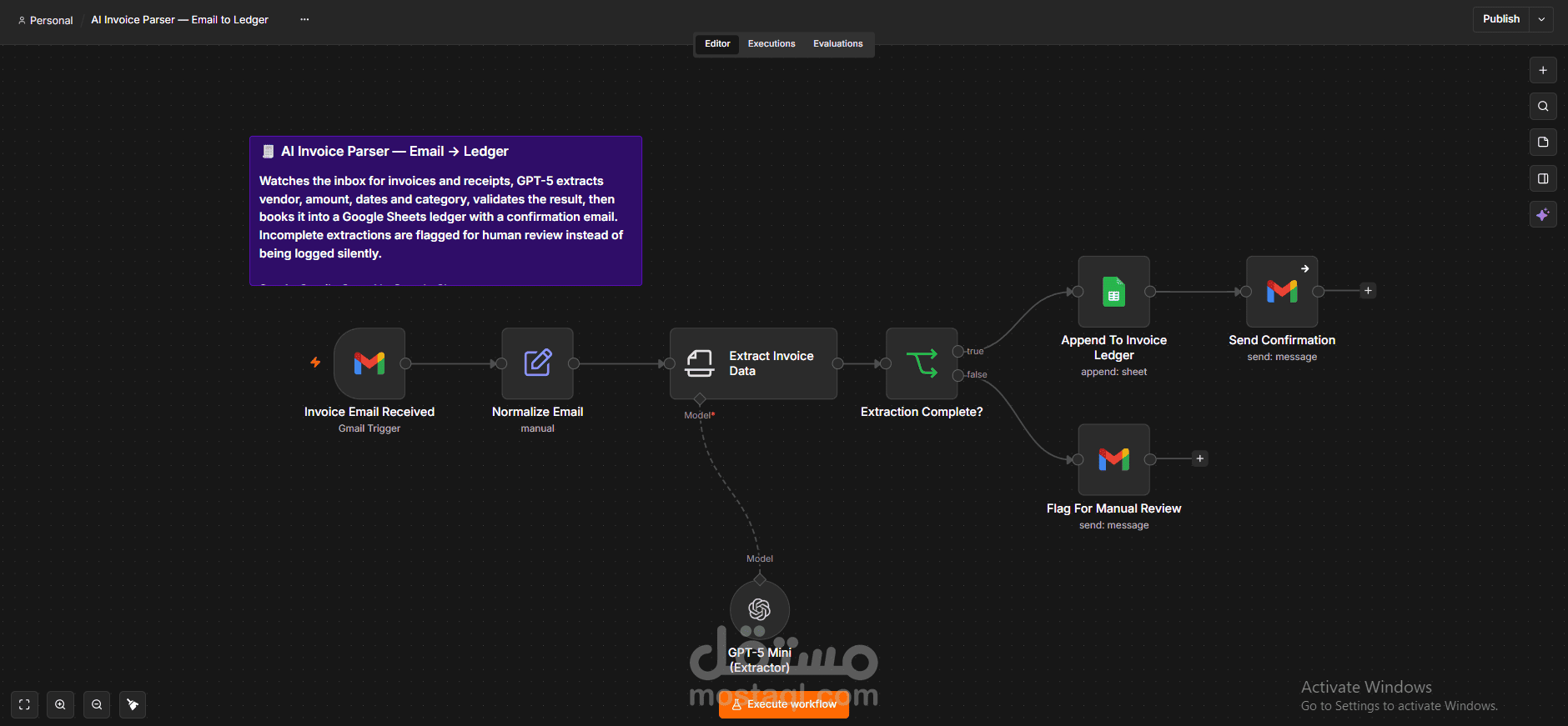Select the GPT-5 Mini (Extractor) model node

pyautogui.click(x=759, y=610)
